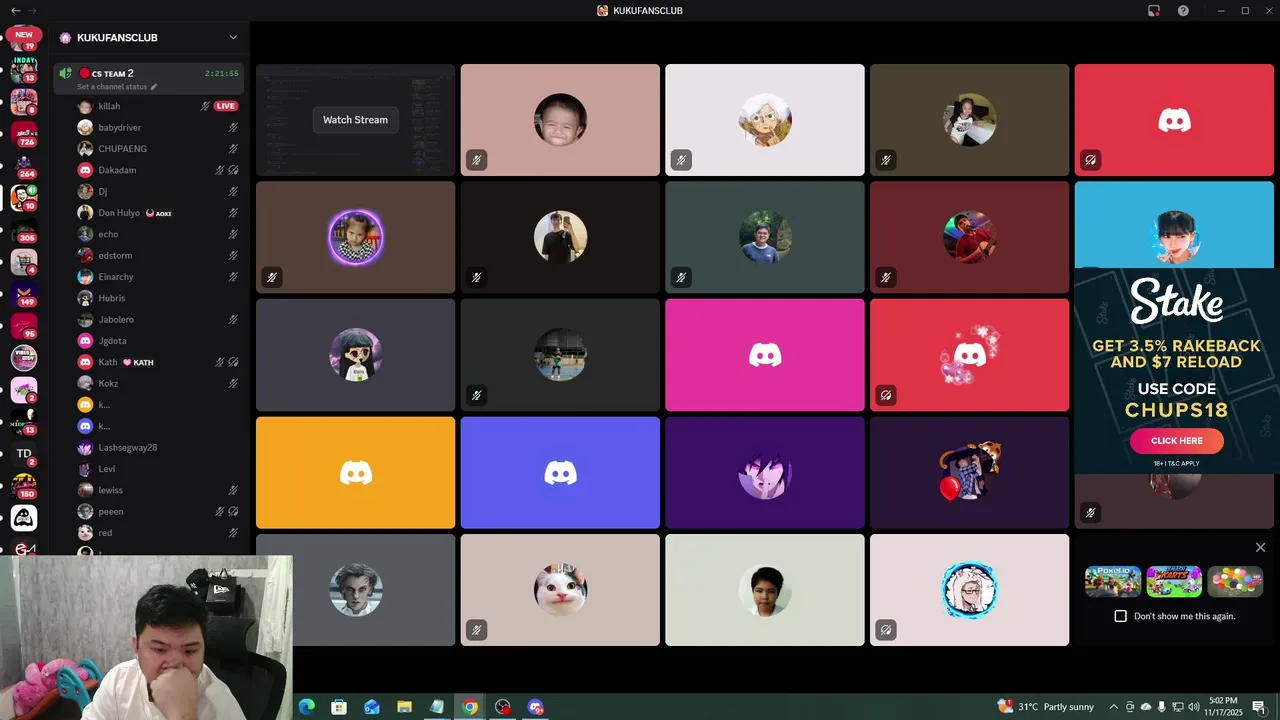The height and width of the screenshot is (720, 1280).
Task: Click the red balloon avatar tile
Action: (969, 472)
